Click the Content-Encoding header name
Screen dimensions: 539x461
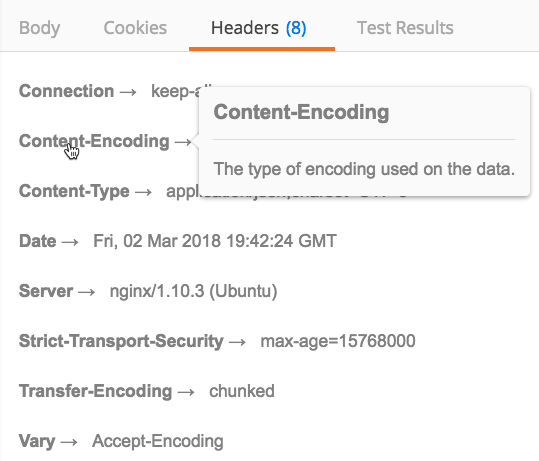point(94,141)
